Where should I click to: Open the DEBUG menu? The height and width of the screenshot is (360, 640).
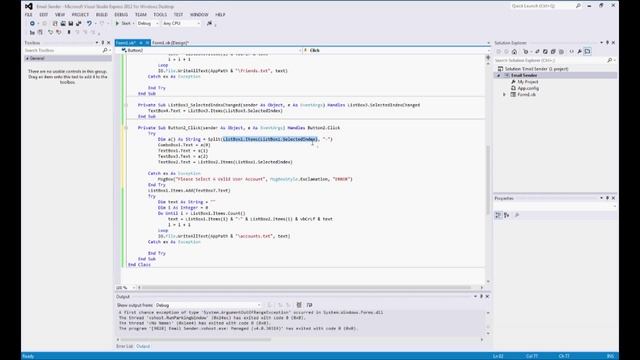[x=121, y=15]
